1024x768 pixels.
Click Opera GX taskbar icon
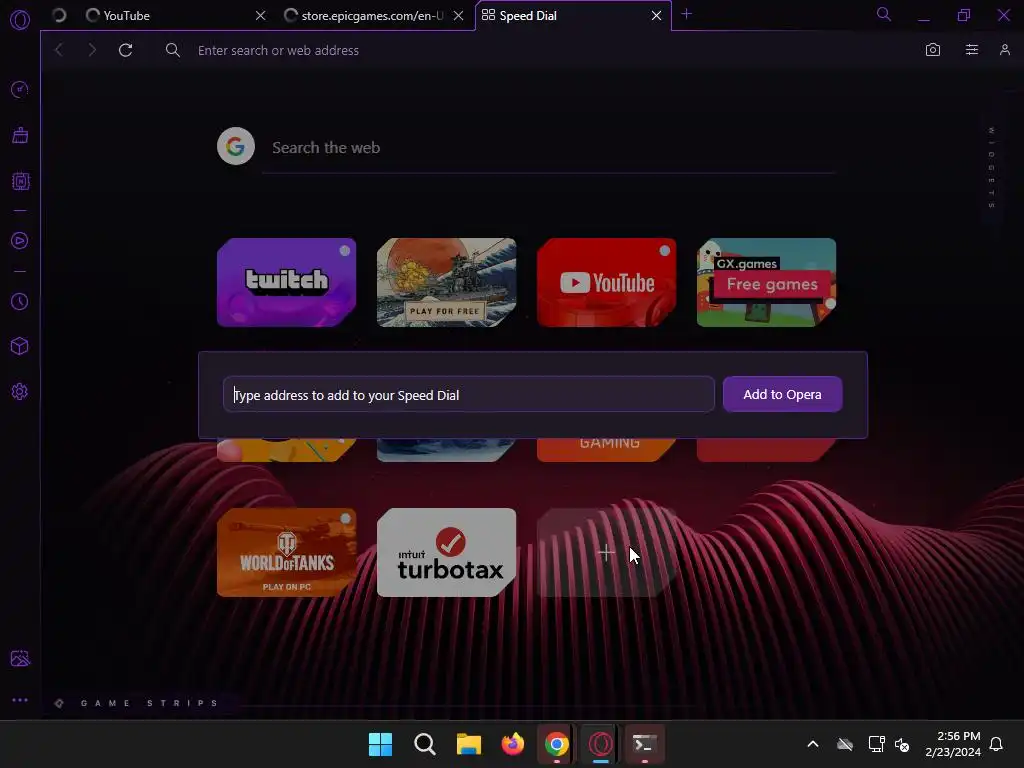click(x=601, y=744)
